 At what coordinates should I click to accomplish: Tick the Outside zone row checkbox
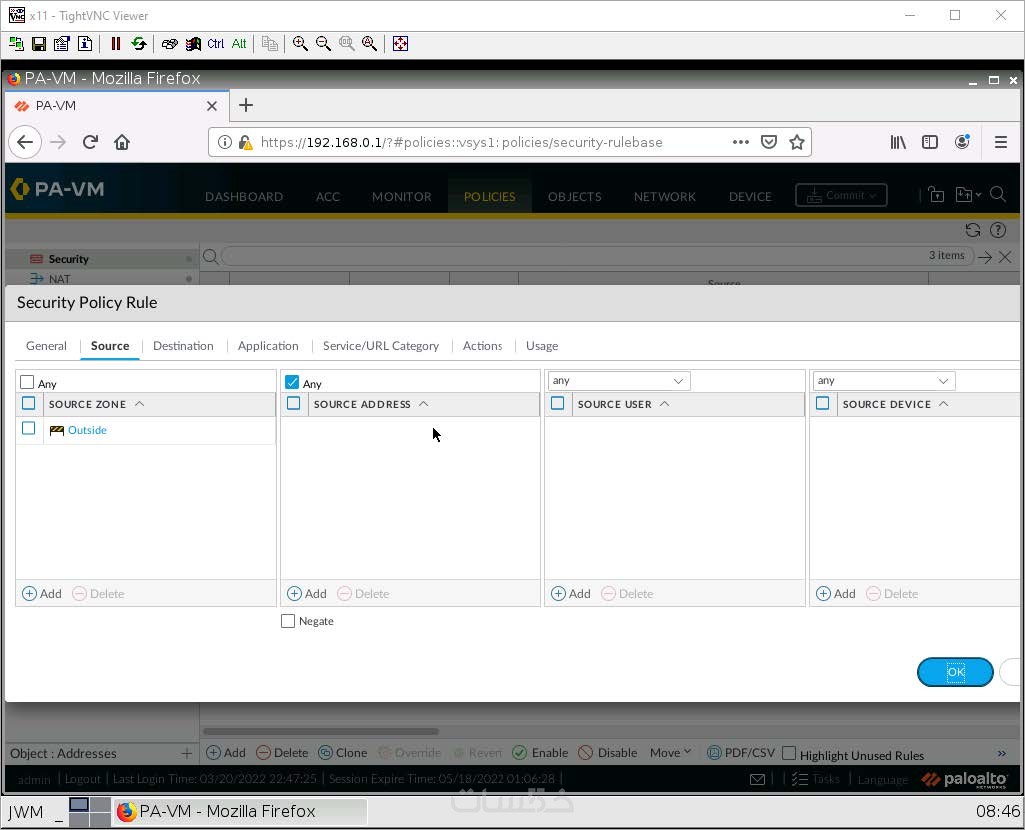(29, 429)
